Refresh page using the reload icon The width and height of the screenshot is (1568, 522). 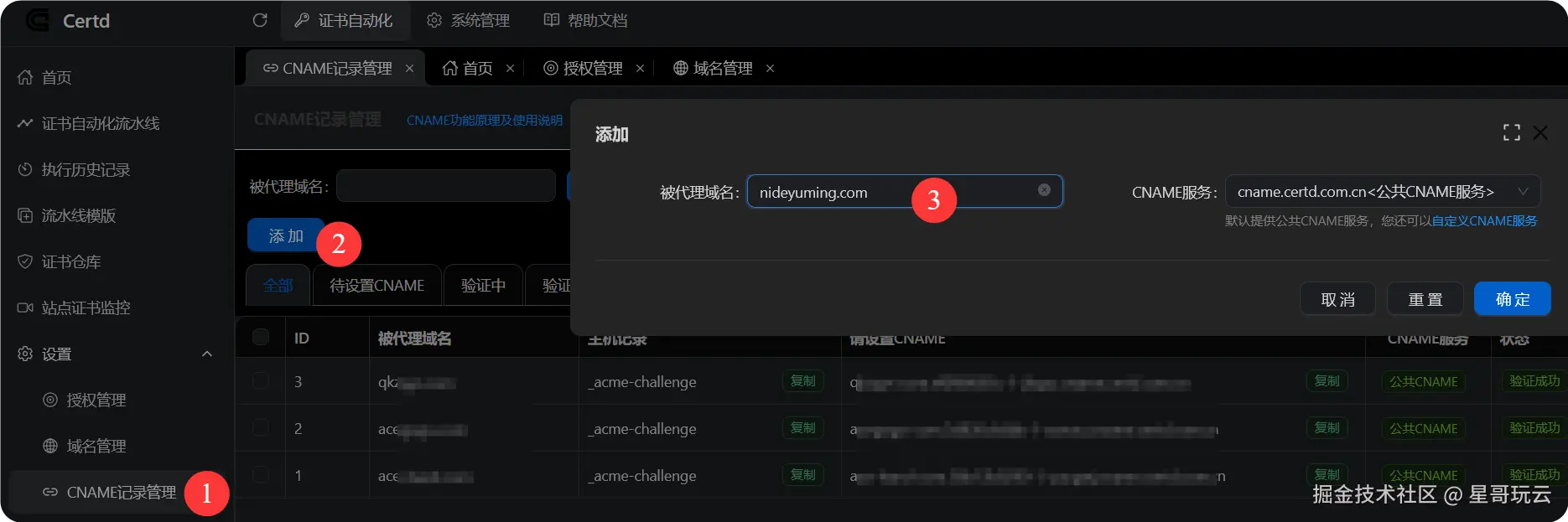click(x=260, y=20)
